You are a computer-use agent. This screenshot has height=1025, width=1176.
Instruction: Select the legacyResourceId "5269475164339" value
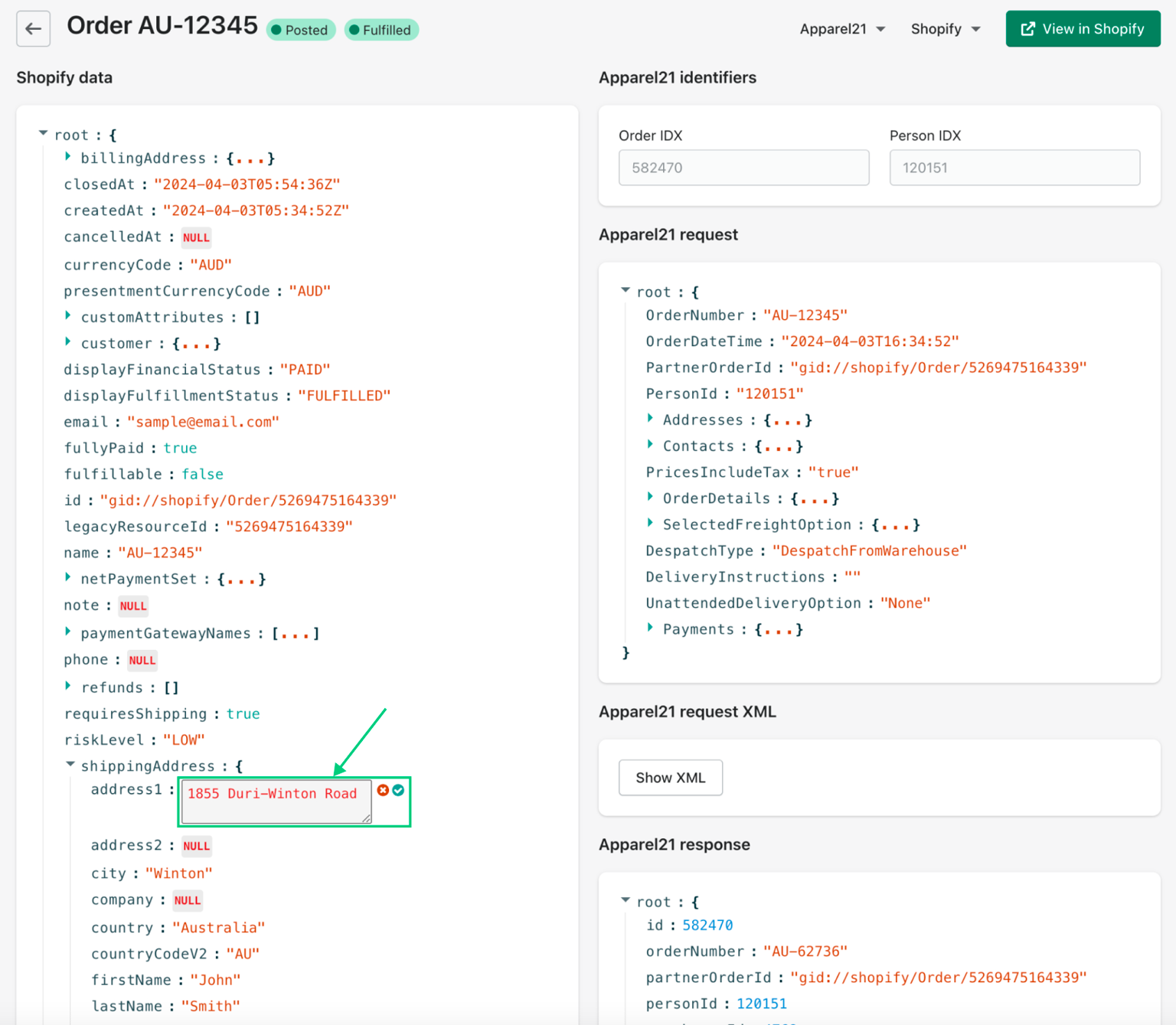click(289, 527)
